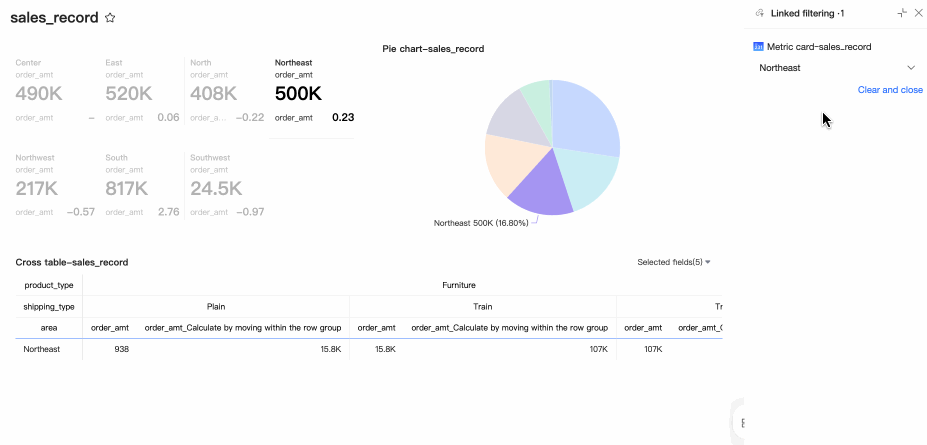
Task: Click the Northeast 500K (16.80%) pie label
Action: coord(481,223)
